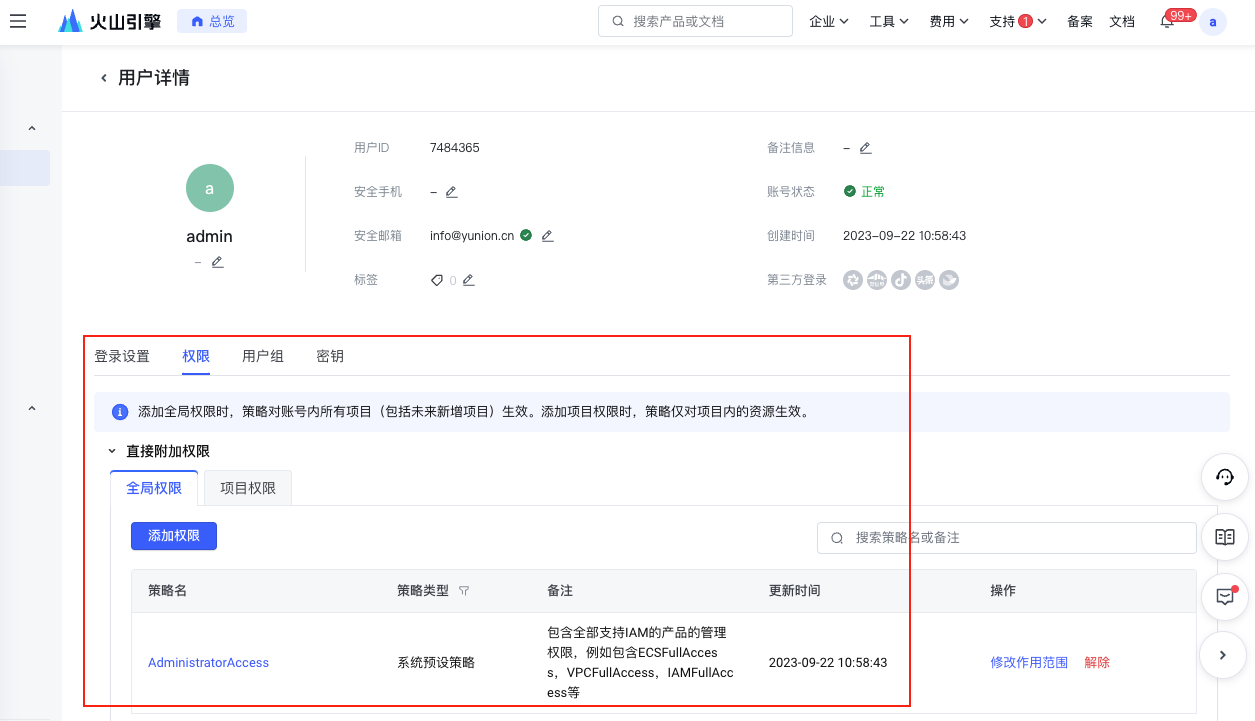
Task: Select the 项目权限 tab
Action: coord(248,488)
